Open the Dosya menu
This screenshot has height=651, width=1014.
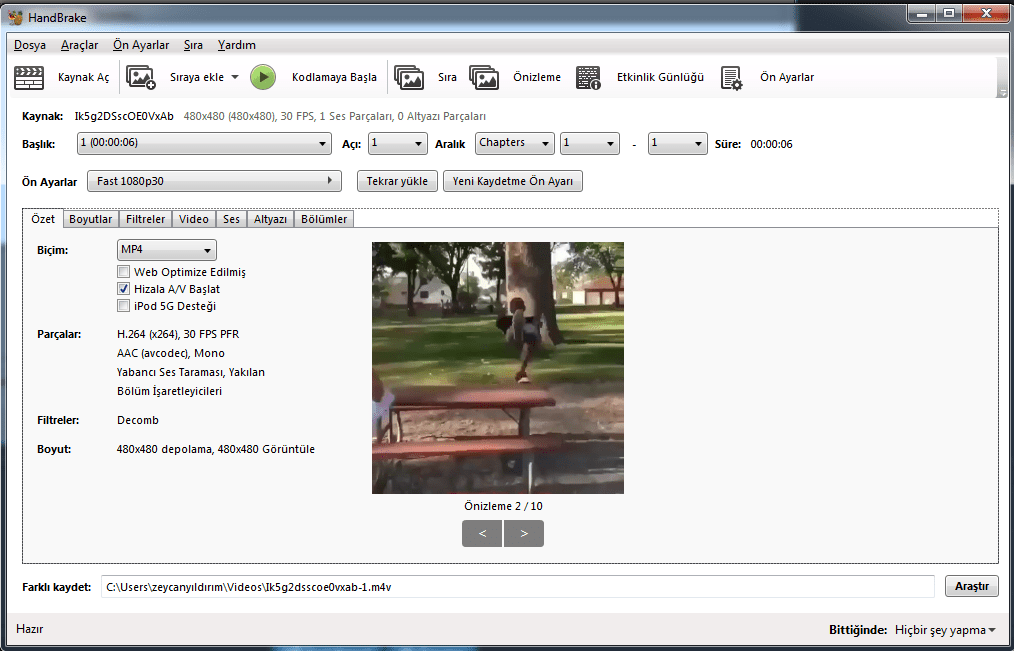tap(30, 45)
